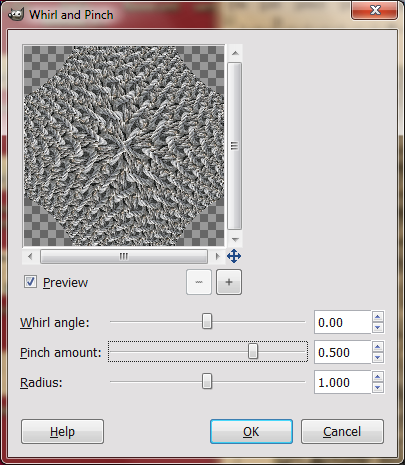Dismiss dialog with Cancel button
Screen dimensions: 405x465
tap(342, 432)
